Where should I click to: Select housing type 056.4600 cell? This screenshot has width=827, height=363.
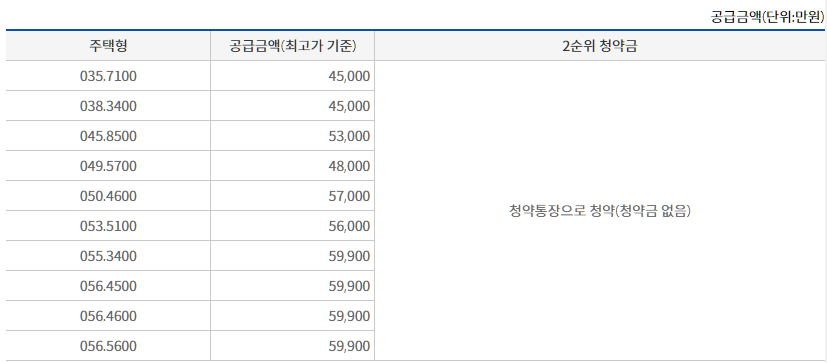108,317
